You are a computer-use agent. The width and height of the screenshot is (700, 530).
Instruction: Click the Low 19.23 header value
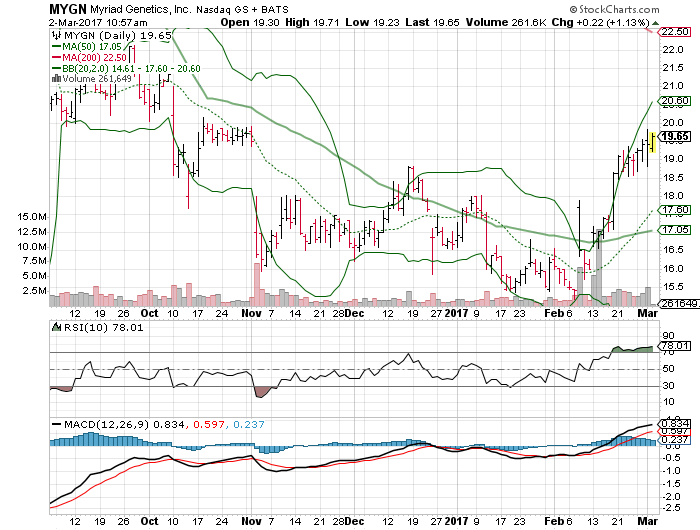click(x=372, y=22)
